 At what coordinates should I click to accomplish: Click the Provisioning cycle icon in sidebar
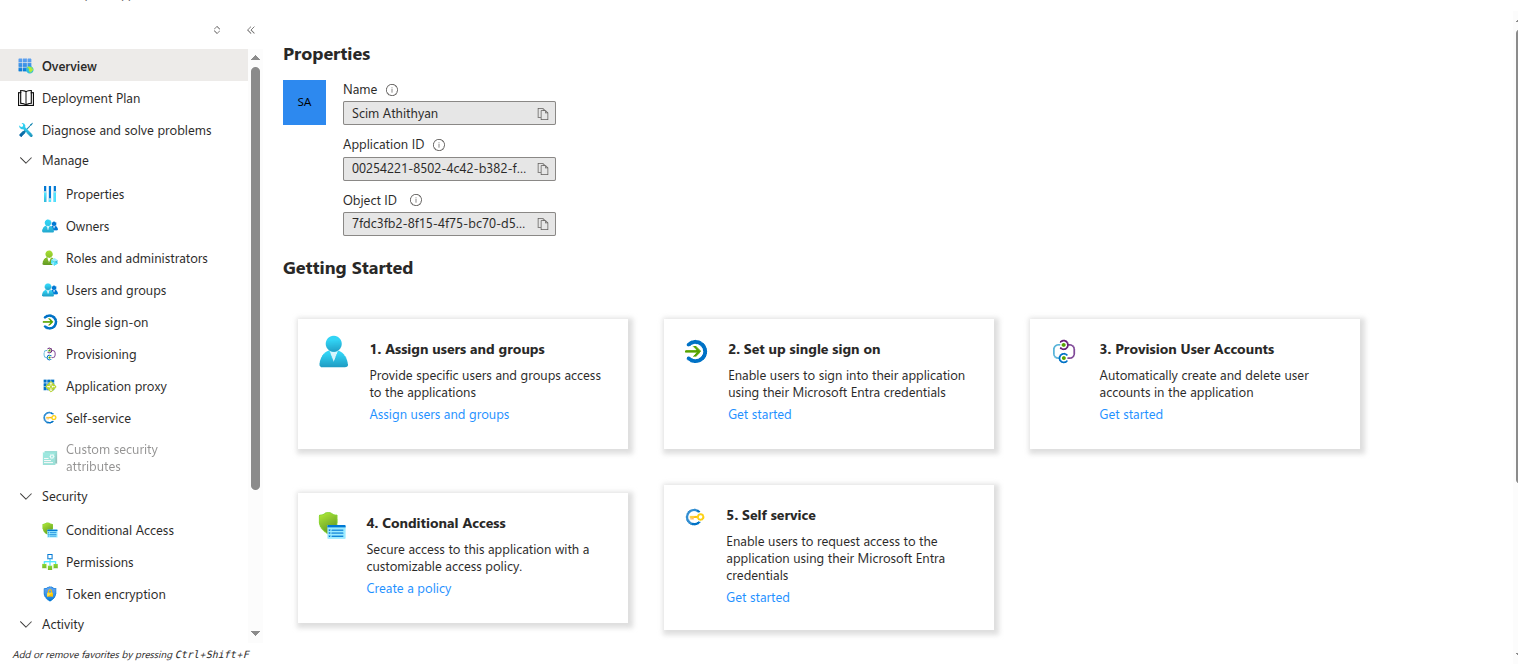coord(50,354)
